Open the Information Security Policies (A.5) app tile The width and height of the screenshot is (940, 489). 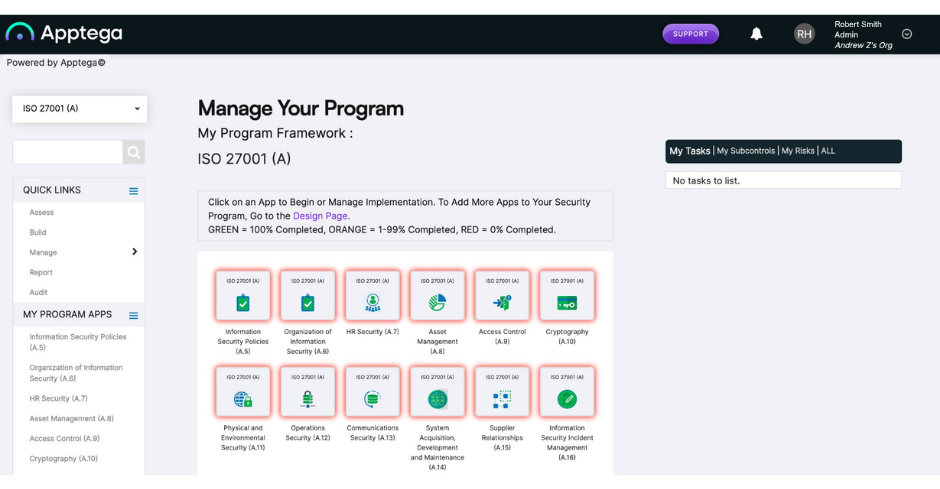243,295
